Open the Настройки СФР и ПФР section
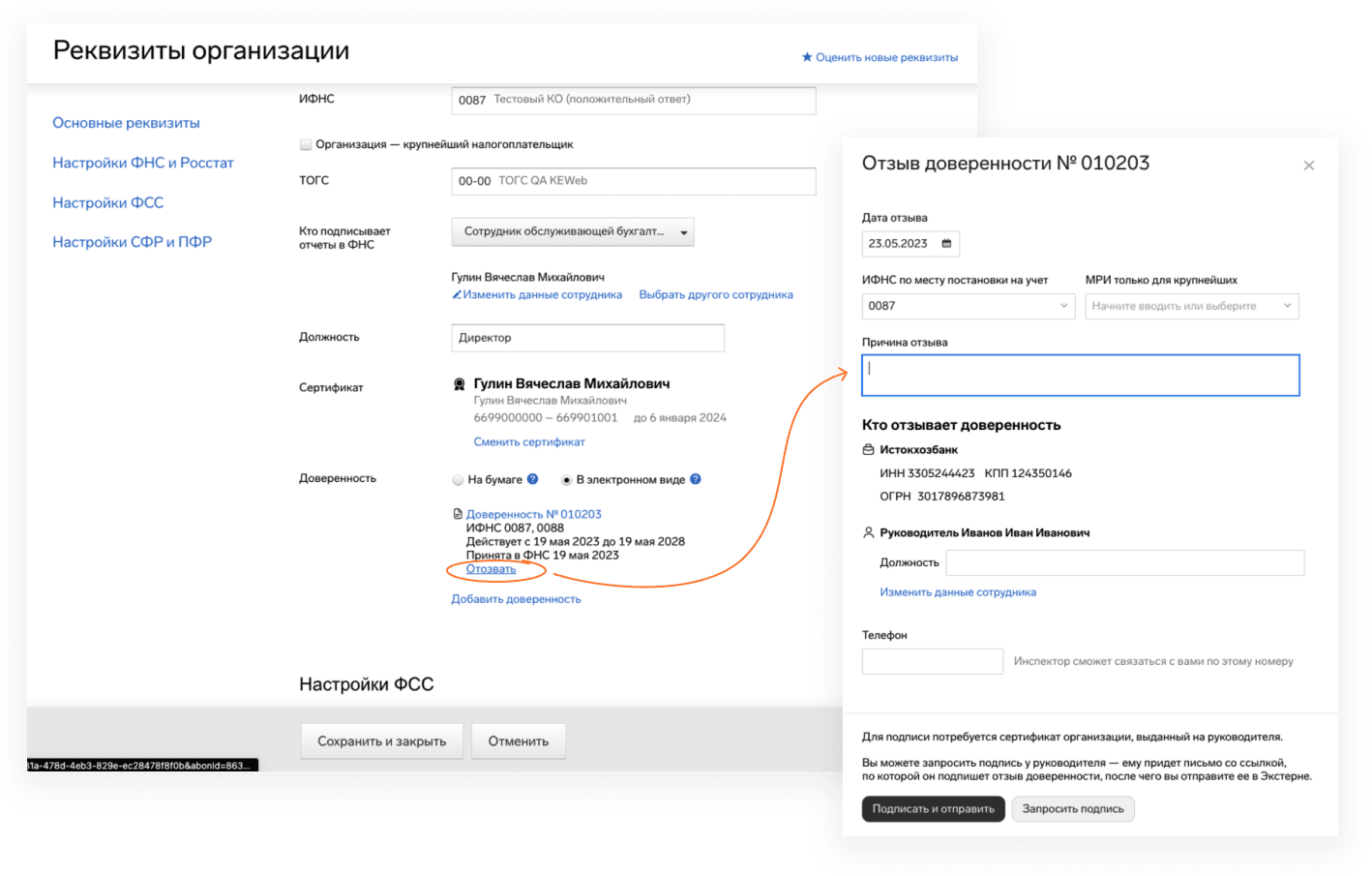 tap(133, 242)
